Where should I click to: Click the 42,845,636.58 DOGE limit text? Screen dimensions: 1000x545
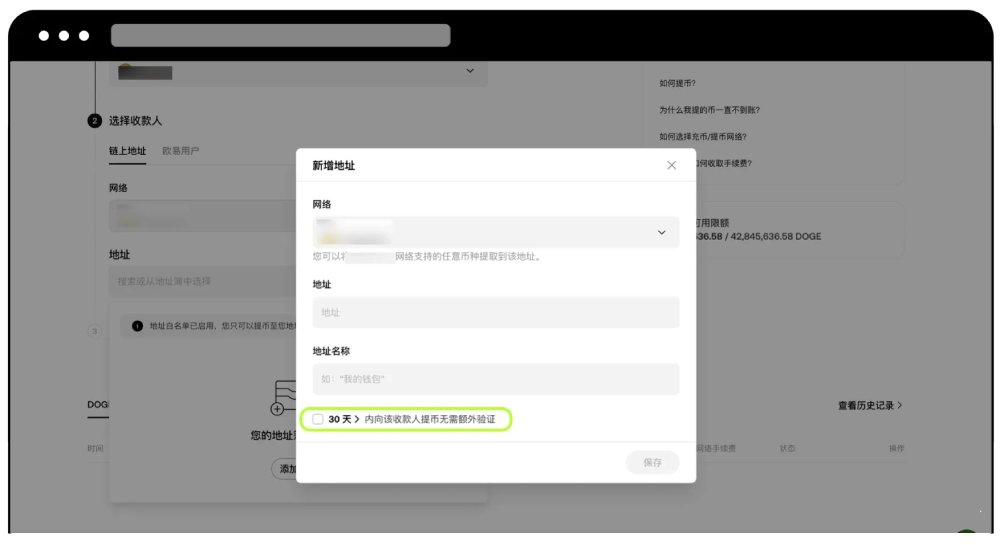tap(776, 236)
